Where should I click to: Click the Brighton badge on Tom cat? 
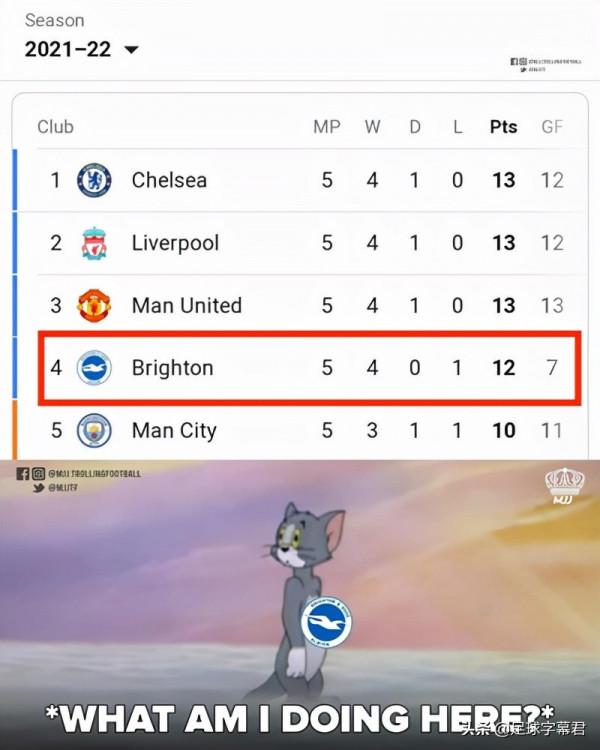[x=326, y=621]
